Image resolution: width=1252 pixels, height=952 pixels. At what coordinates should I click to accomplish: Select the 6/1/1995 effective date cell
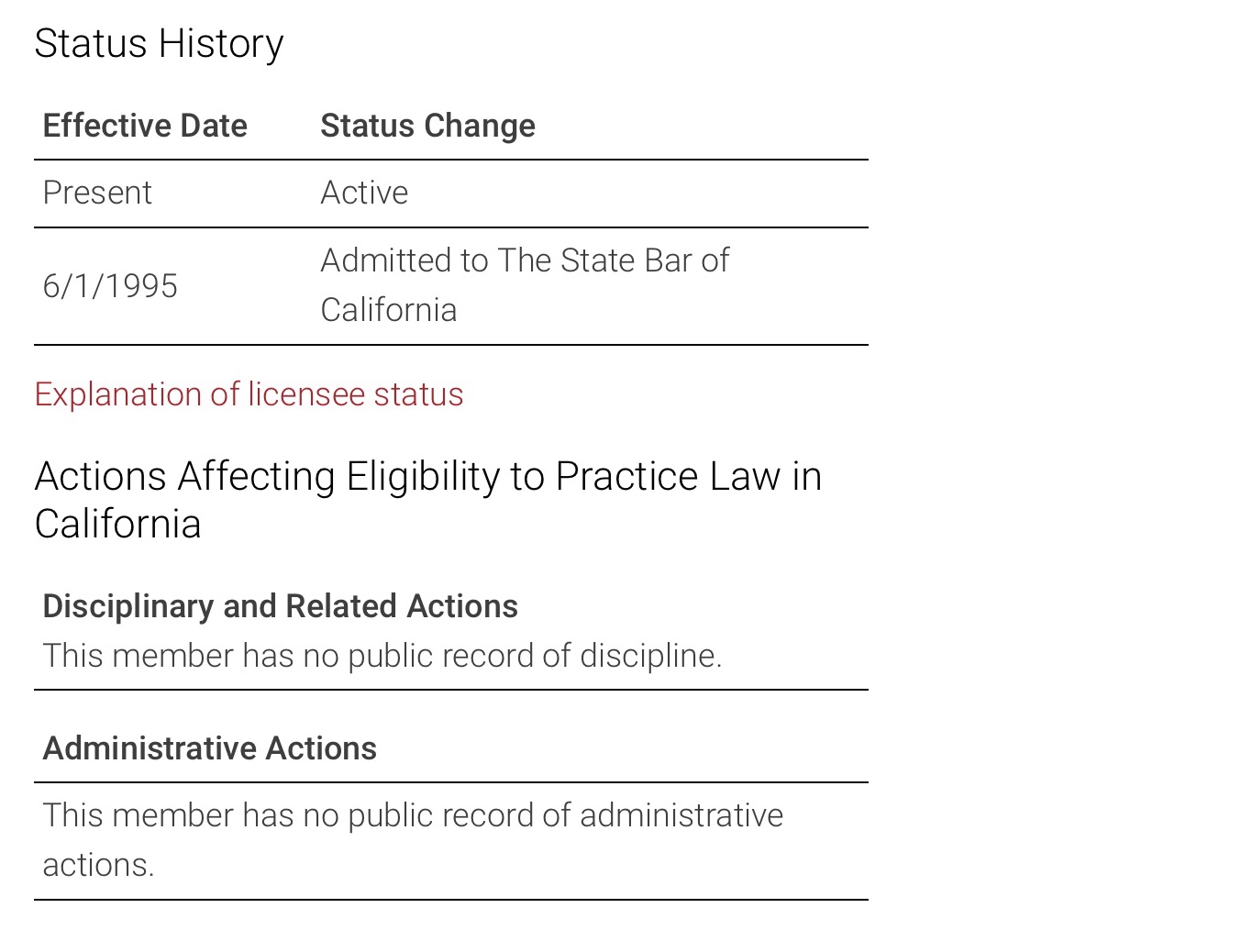(x=110, y=286)
